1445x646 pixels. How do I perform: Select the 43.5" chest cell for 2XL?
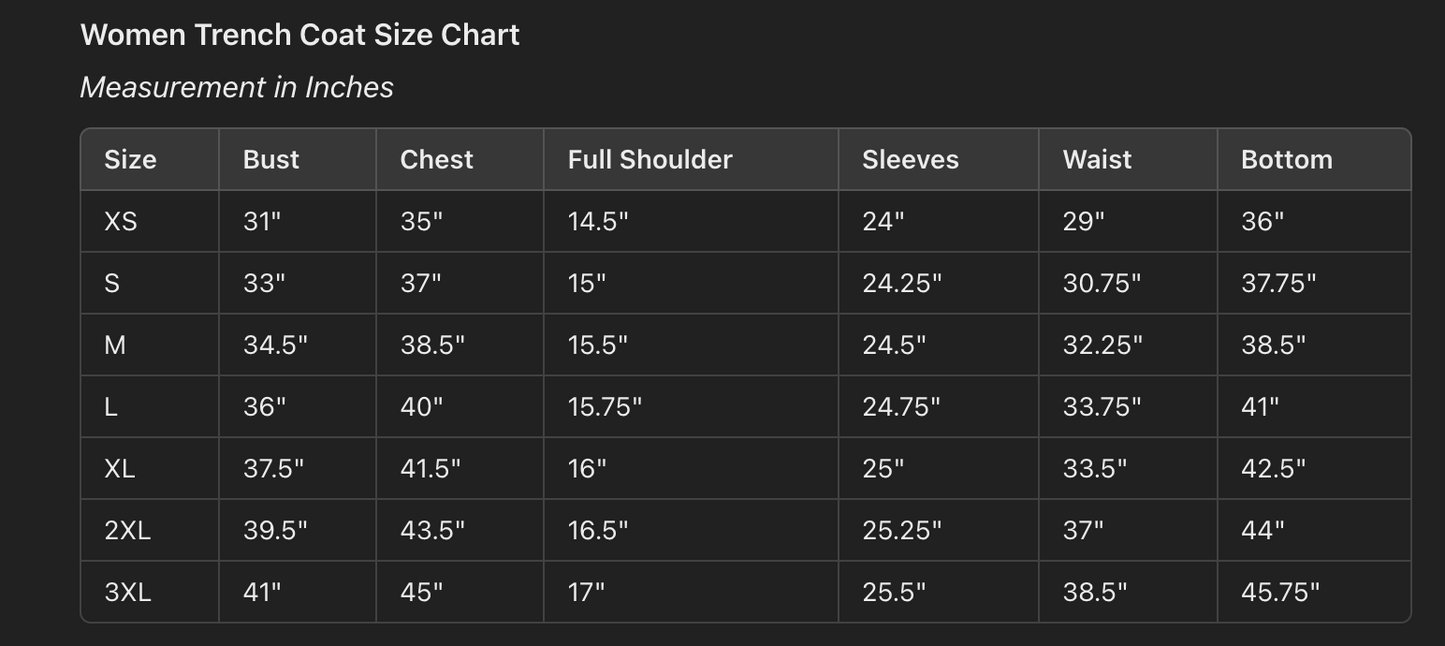[432, 531]
